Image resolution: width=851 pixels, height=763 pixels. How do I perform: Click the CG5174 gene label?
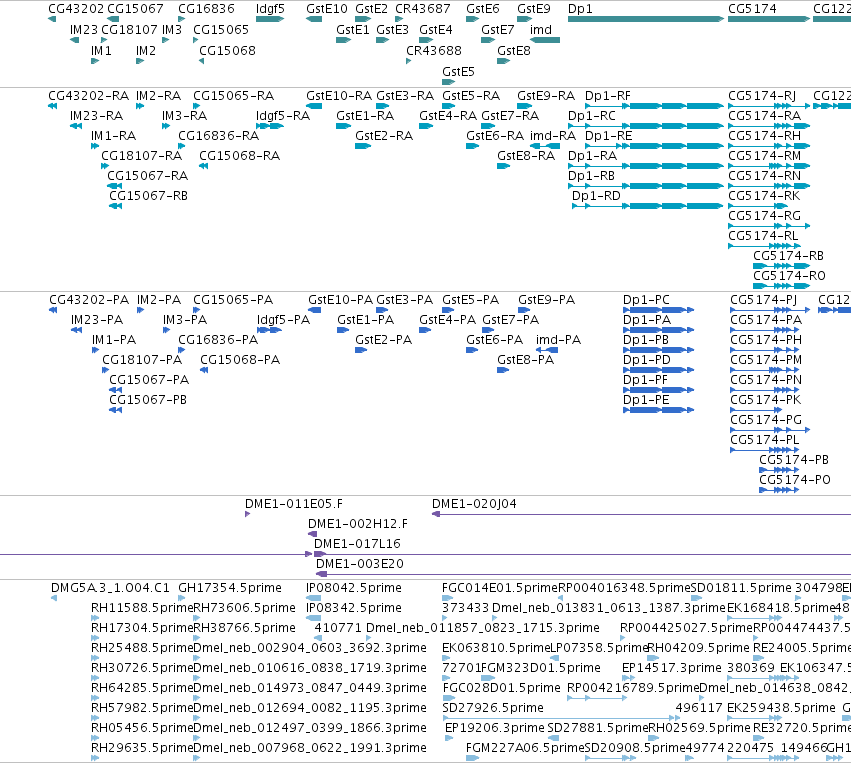click(x=752, y=9)
